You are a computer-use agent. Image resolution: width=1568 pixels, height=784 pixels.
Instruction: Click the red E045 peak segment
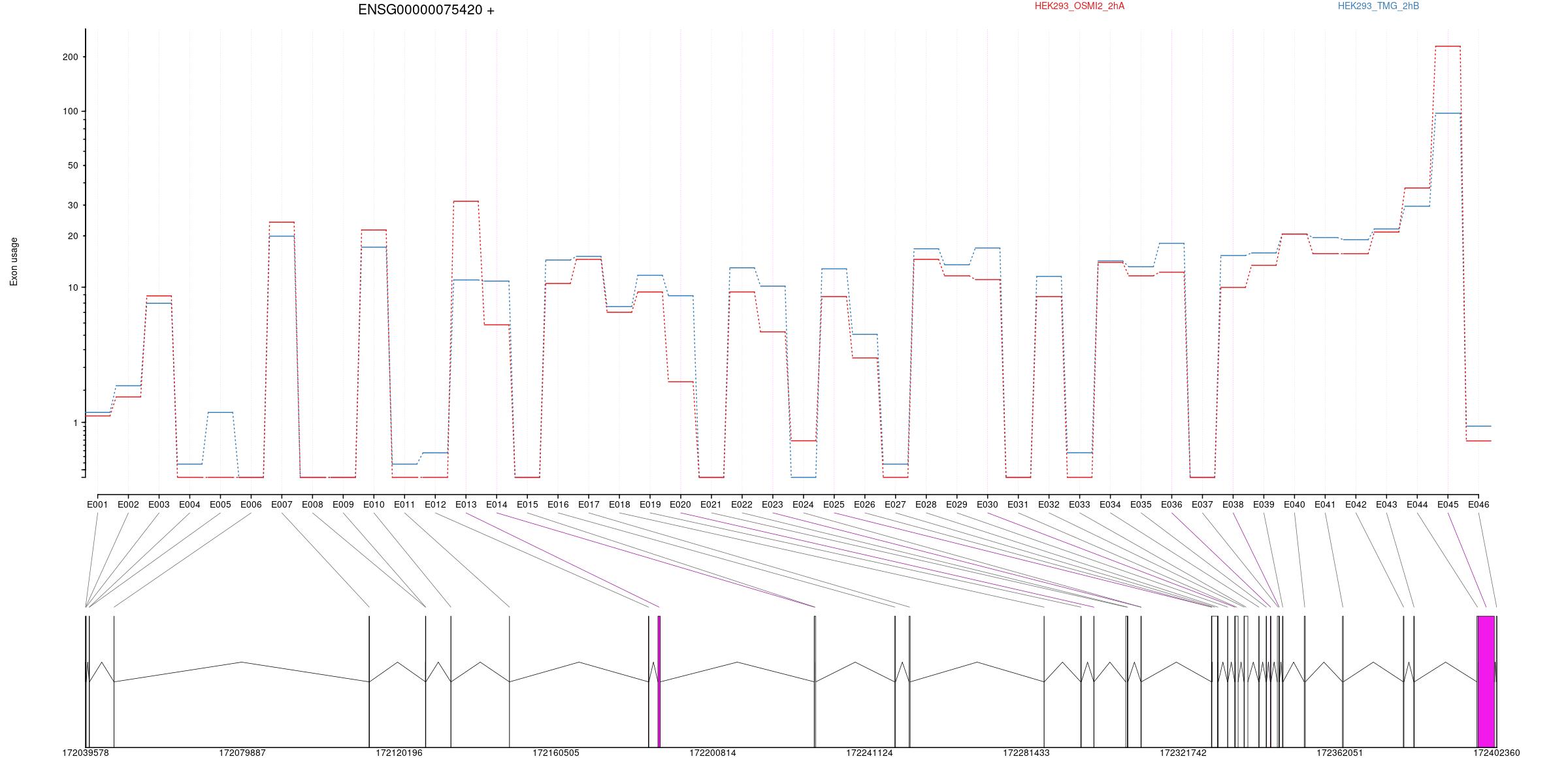1448,46
